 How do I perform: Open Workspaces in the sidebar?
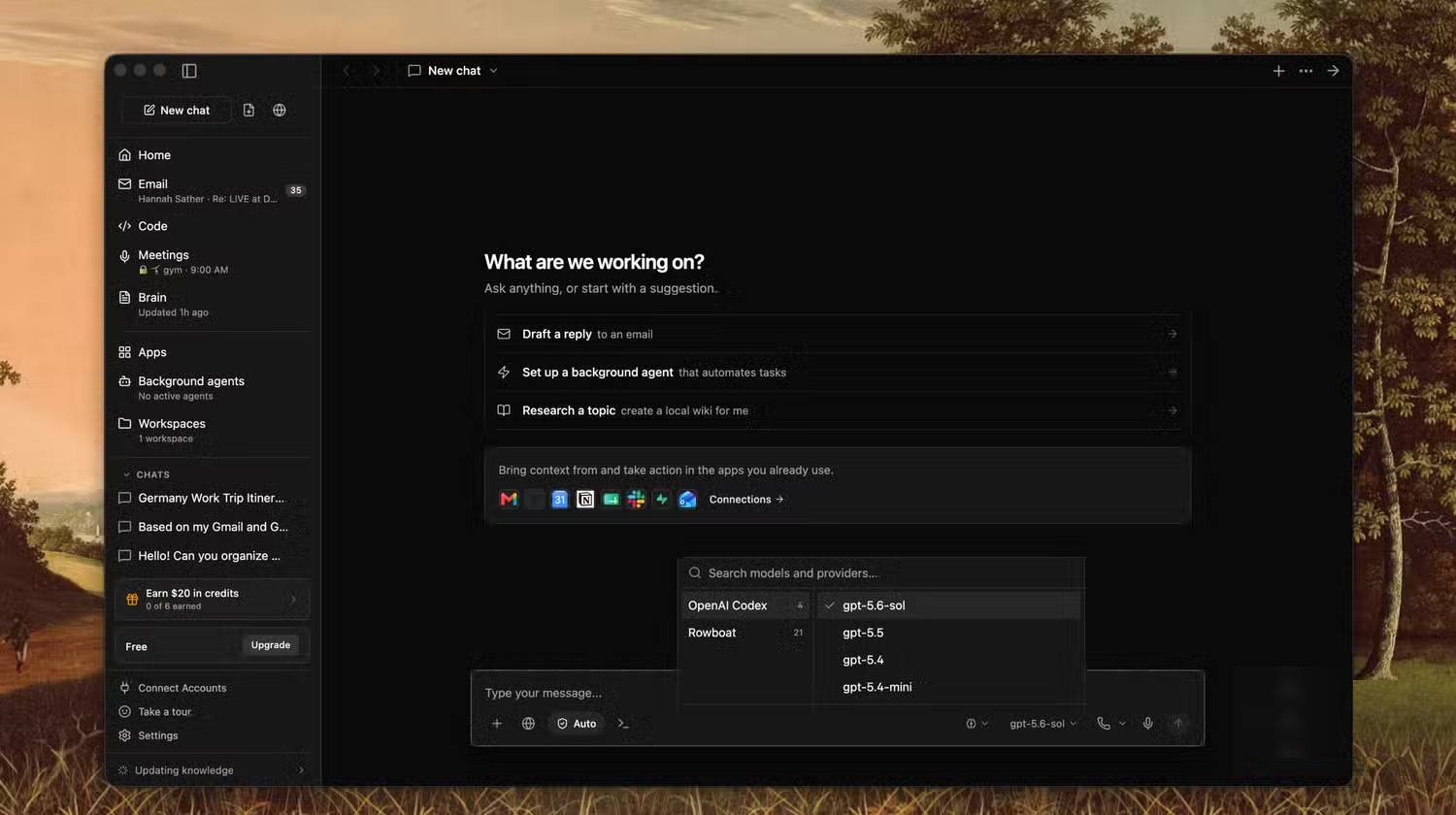212,430
